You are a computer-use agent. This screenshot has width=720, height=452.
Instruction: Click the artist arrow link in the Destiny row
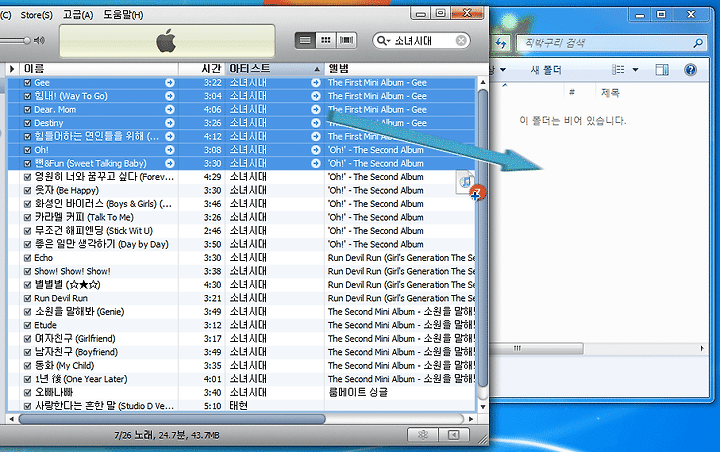click(315, 123)
